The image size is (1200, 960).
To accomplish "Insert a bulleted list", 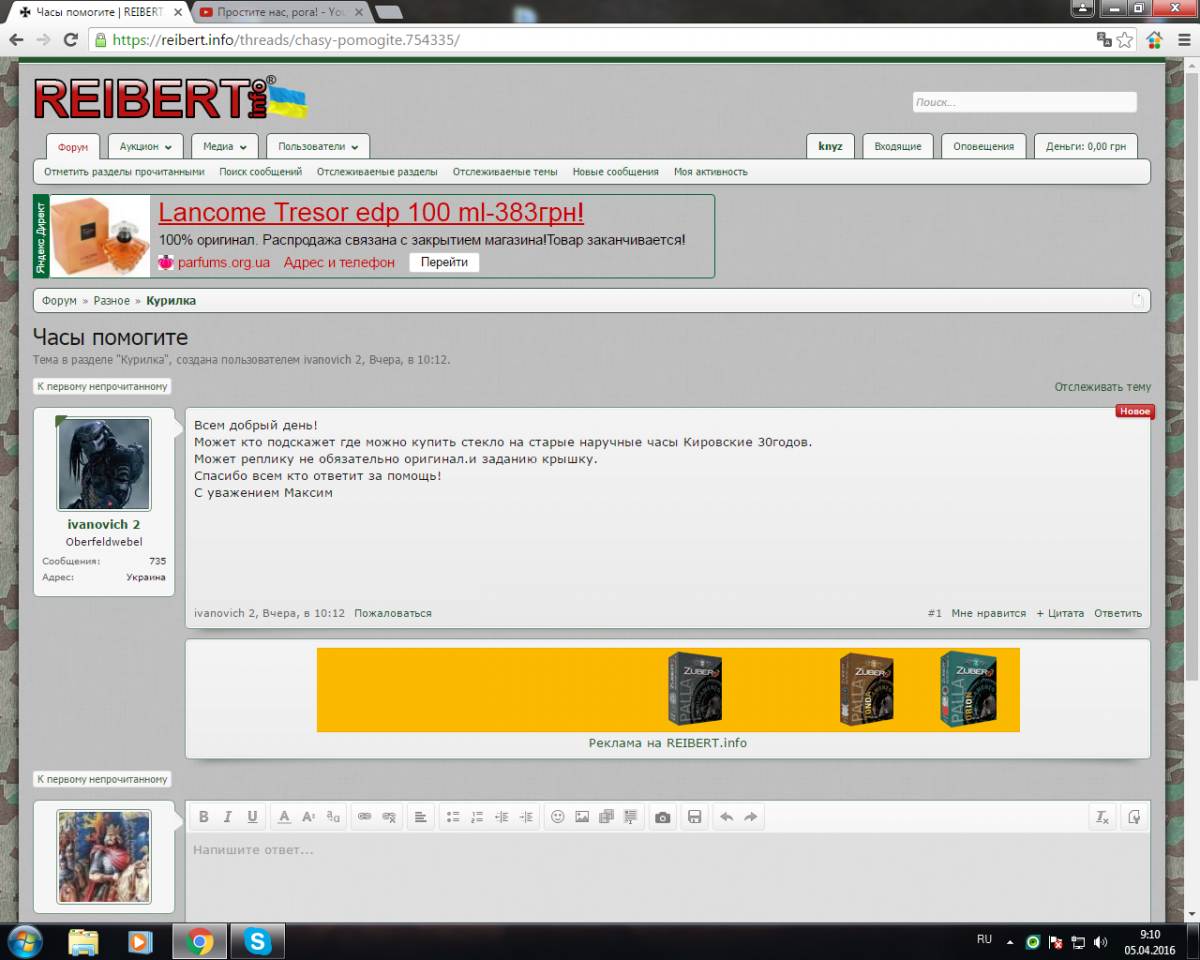I will click(453, 817).
